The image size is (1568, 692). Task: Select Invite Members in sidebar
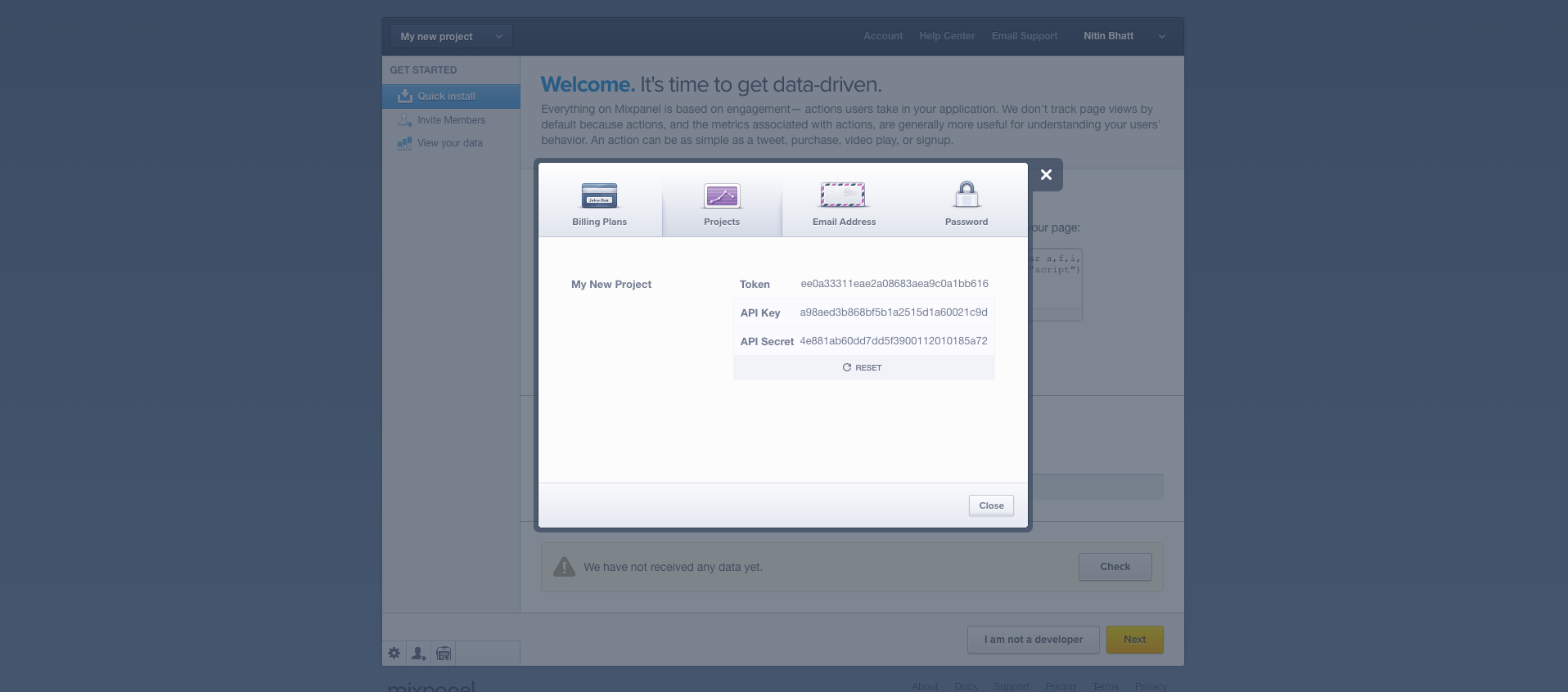point(451,120)
